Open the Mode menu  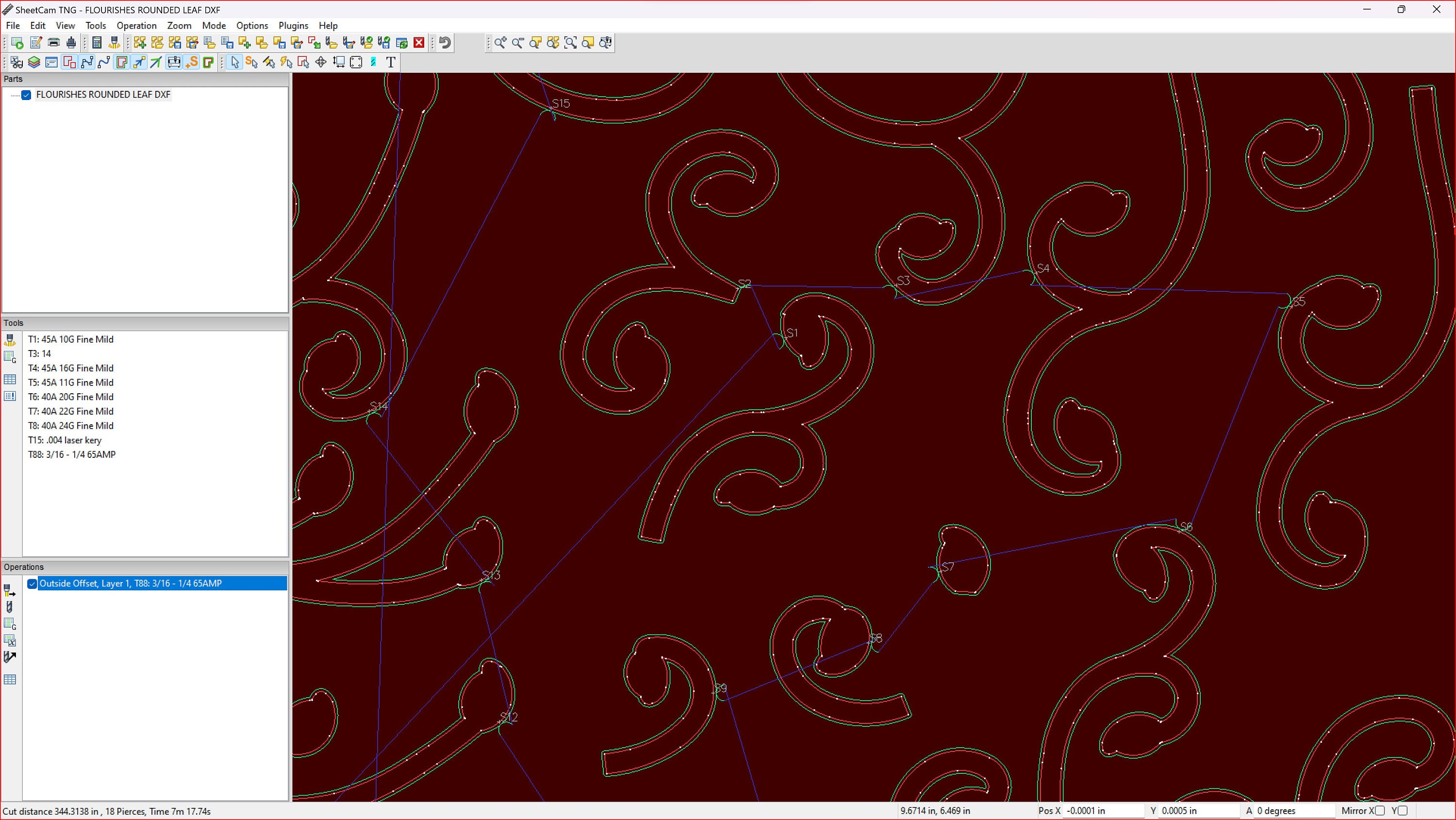tap(214, 25)
